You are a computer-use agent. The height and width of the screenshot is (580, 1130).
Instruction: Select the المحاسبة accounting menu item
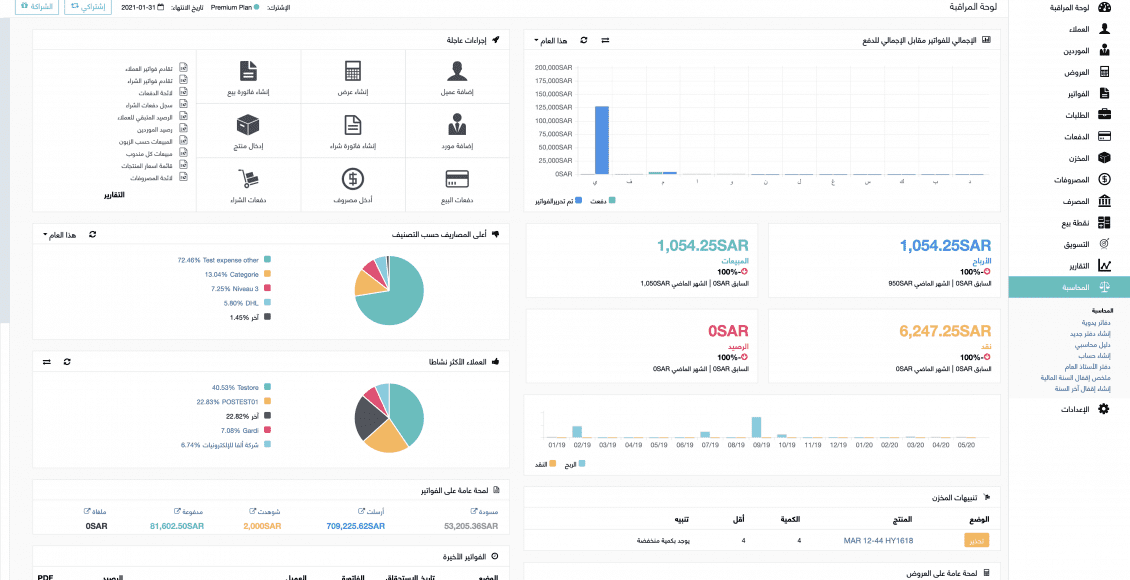pyautogui.click(x=1069, y=287)
